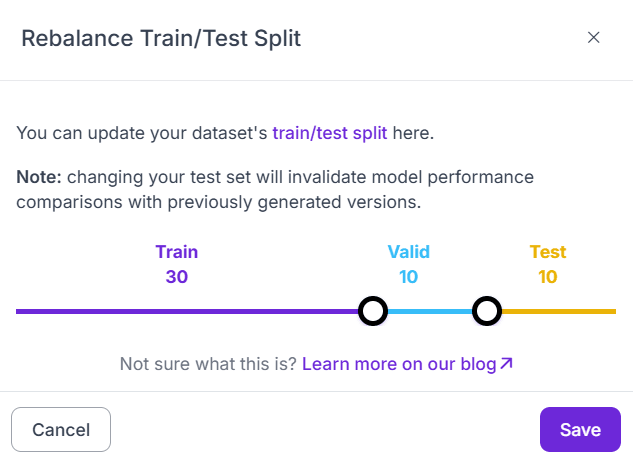Click the Train/Valid slider handle
This screenshot has width=633, height=464.
pos(372,311)
